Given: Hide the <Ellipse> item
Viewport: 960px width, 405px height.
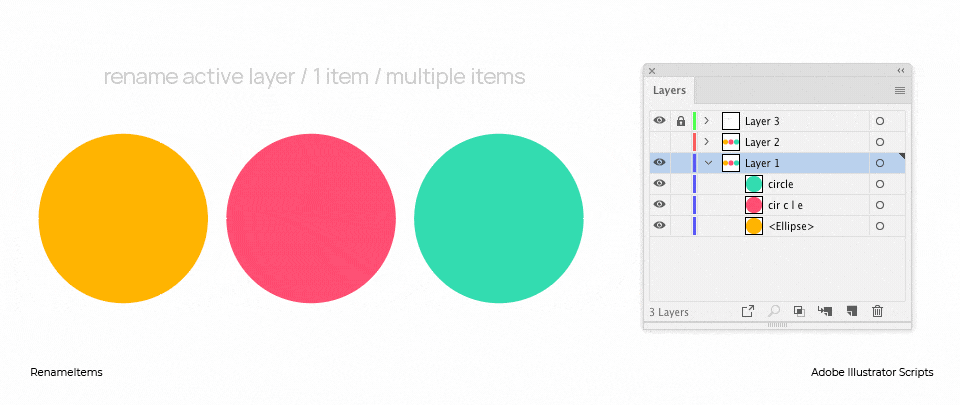Looking at the screenshot, I should [x=659, y=226].
